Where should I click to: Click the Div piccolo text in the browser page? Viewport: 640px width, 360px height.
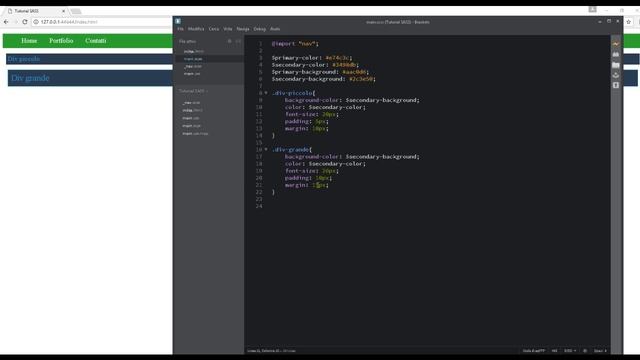click(24, 59)
